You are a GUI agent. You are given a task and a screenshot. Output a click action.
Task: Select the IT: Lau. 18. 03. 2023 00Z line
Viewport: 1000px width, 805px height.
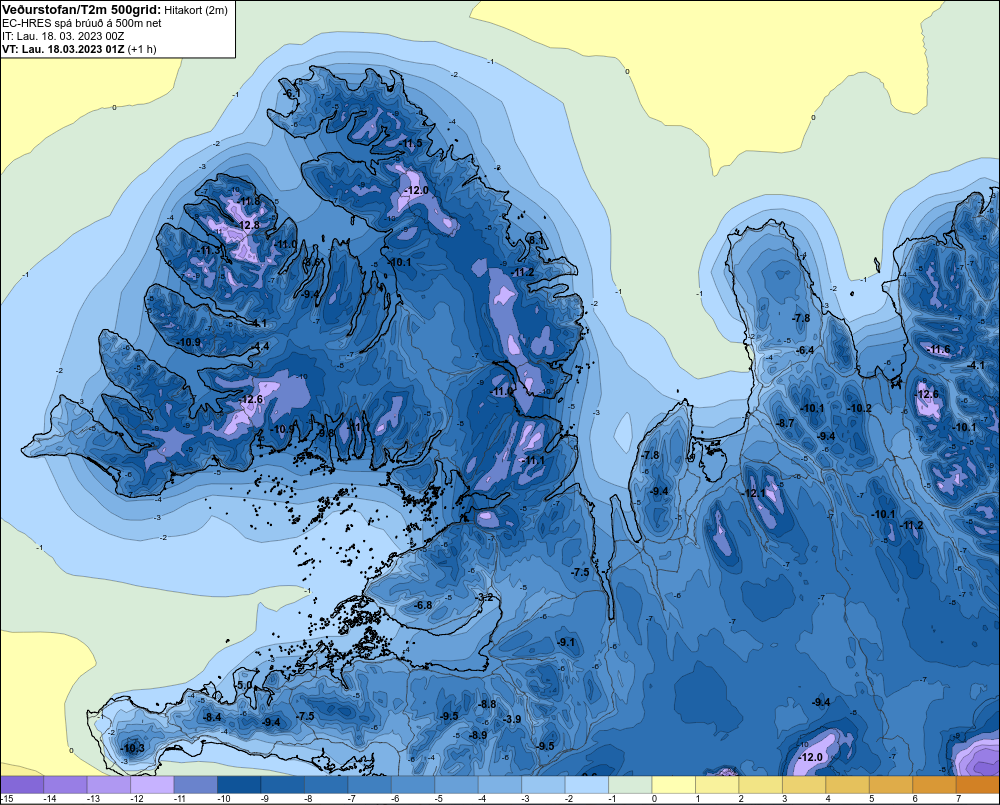(x=63, y=36)
